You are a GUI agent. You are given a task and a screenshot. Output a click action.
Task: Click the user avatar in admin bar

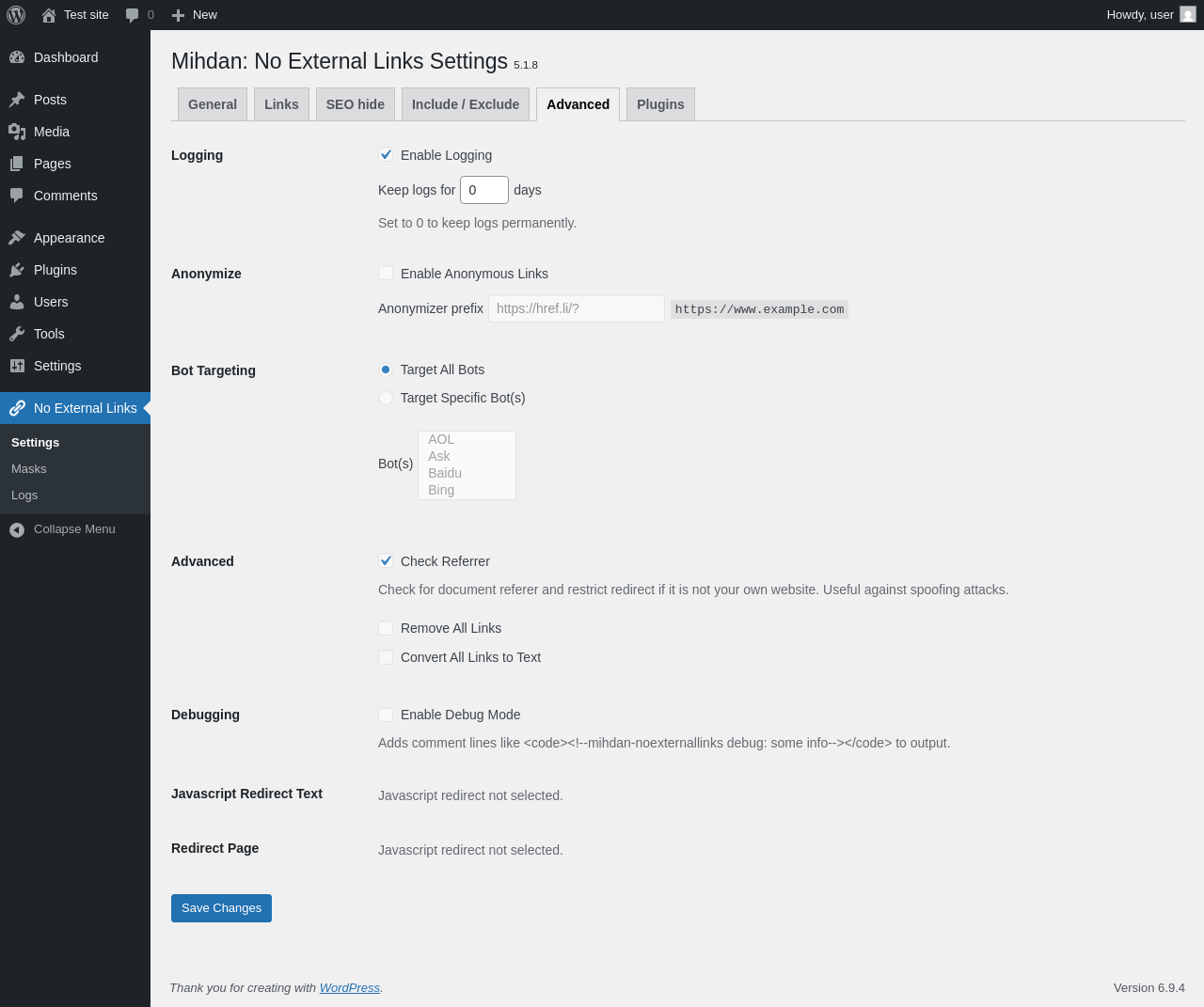1188,14
